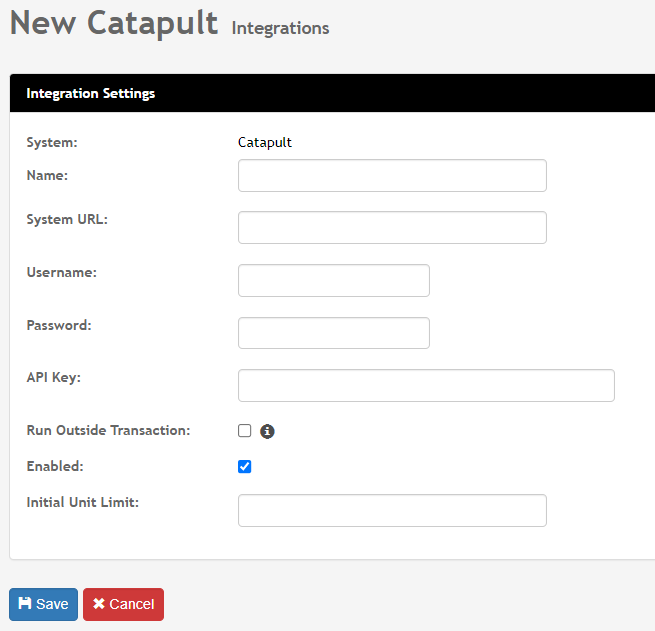Image resolution: width=655 pixels, height=631 pixels.
Task: Focus the Password input field
Action: (x=333, y=333)
